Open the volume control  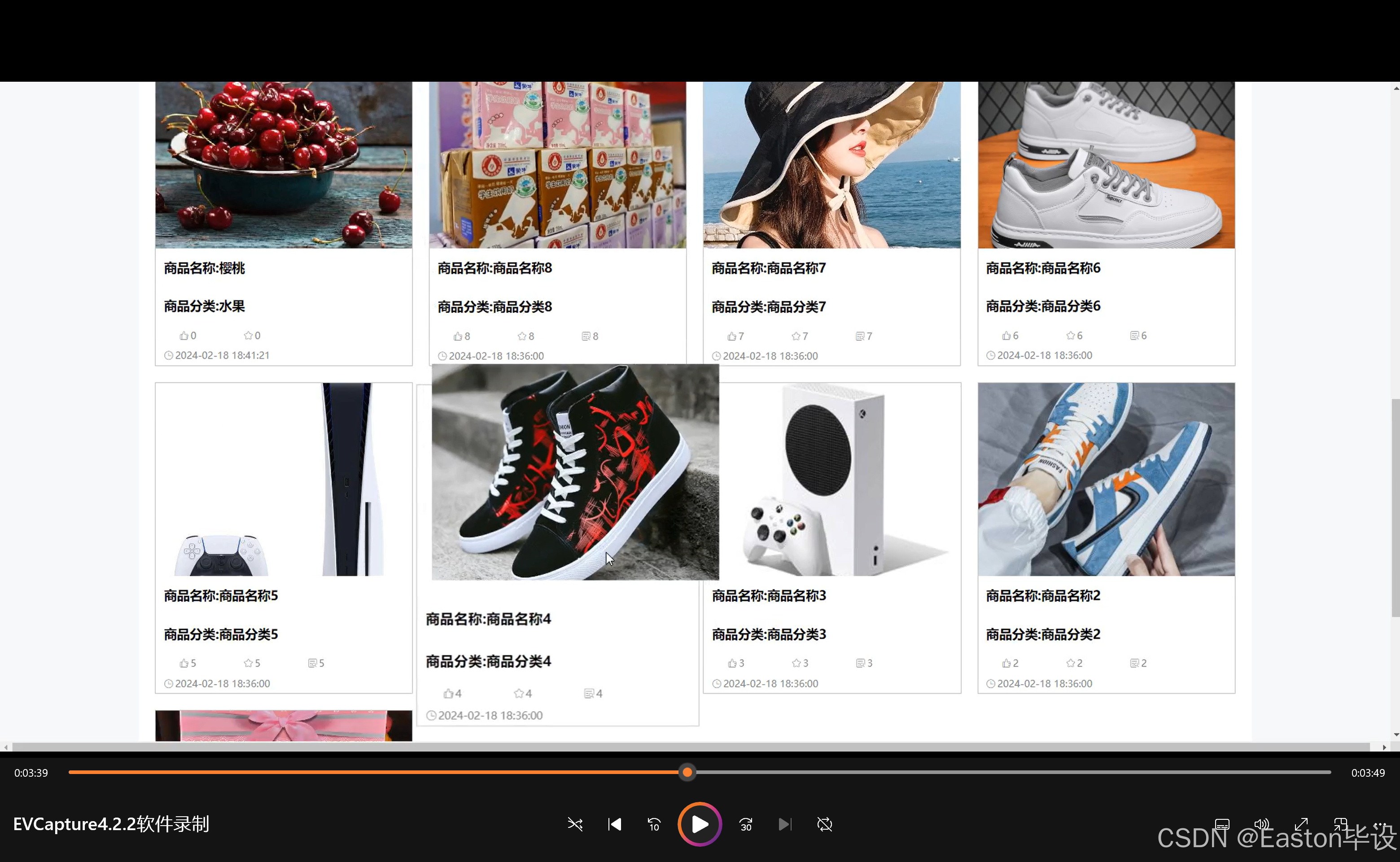click(1261, 824)
